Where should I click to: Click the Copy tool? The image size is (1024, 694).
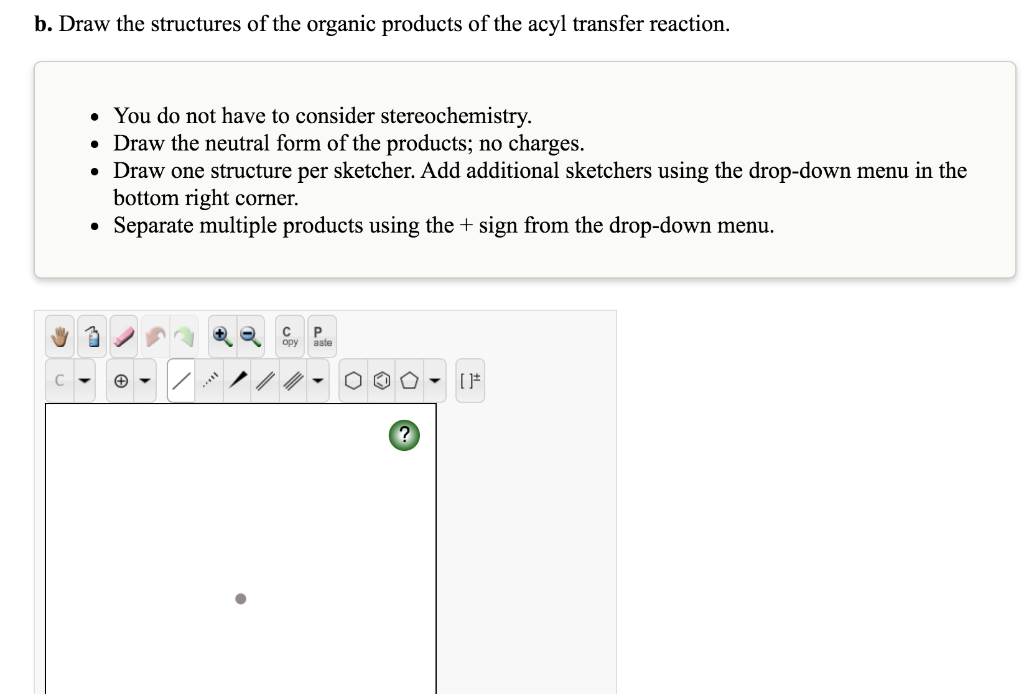coord(289,335)
